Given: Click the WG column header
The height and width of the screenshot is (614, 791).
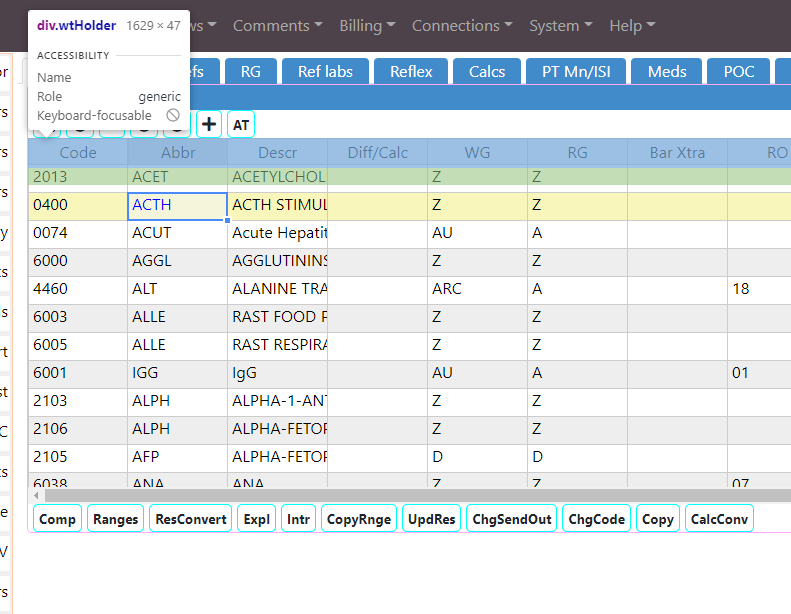Looking at the screenshot, I should [477, 152].
